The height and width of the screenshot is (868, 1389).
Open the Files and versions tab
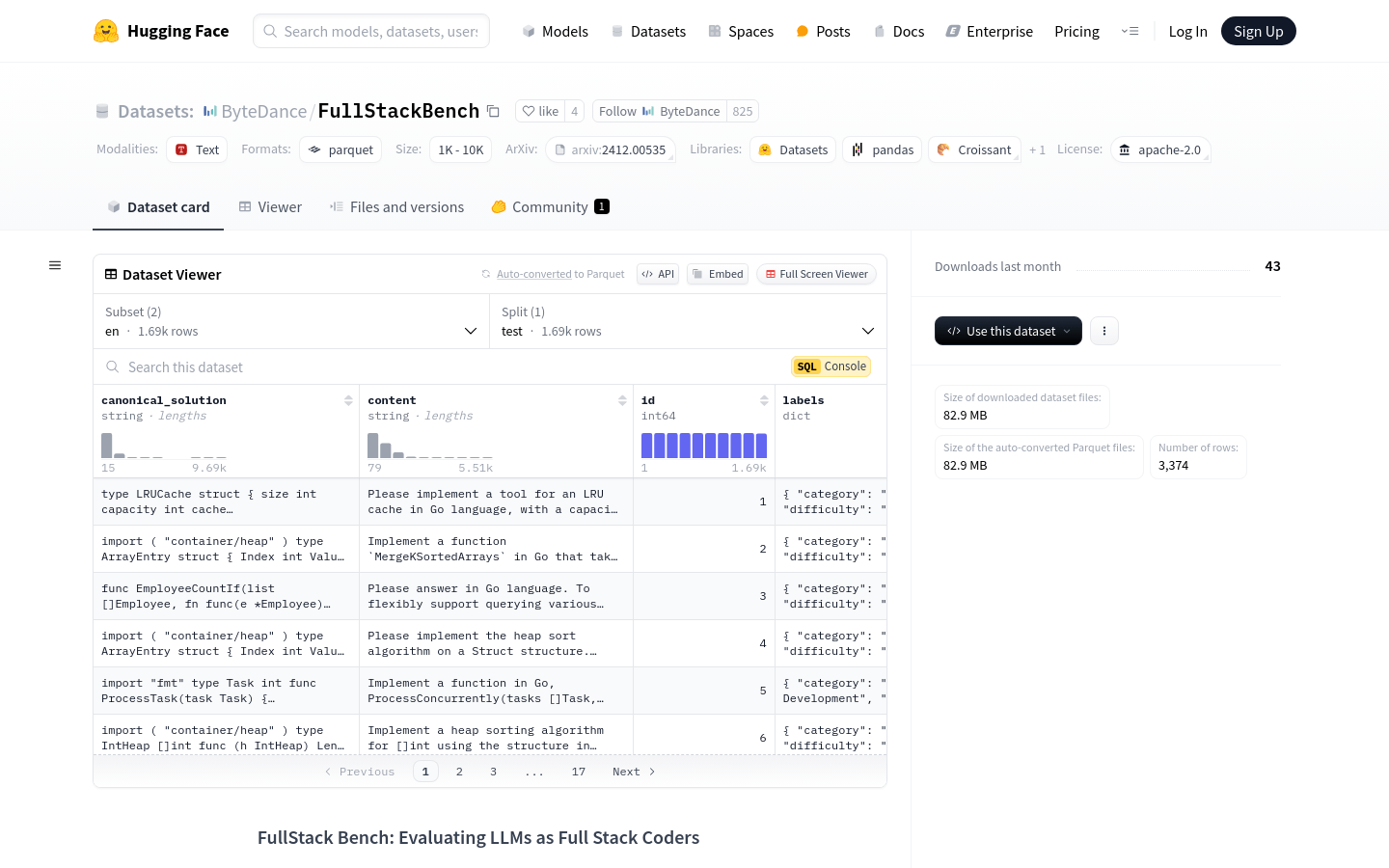point(396,206)
